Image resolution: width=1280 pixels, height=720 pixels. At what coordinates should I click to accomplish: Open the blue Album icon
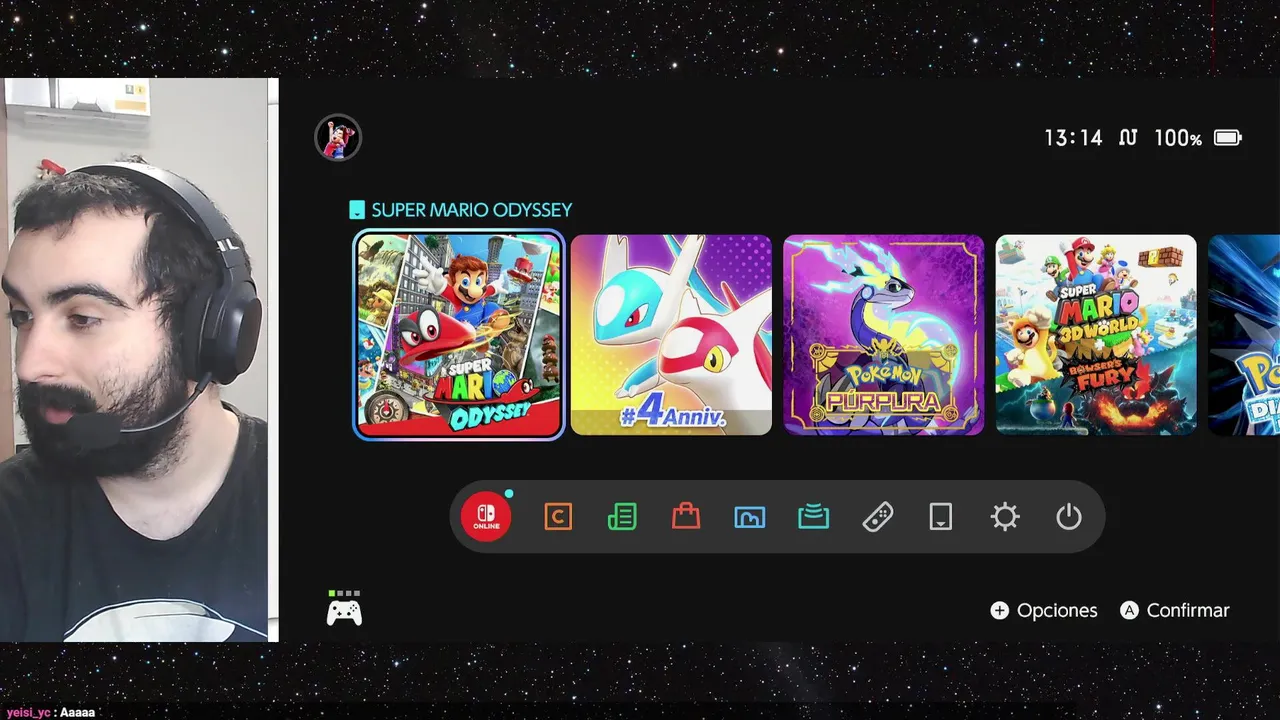pos(750,517)
